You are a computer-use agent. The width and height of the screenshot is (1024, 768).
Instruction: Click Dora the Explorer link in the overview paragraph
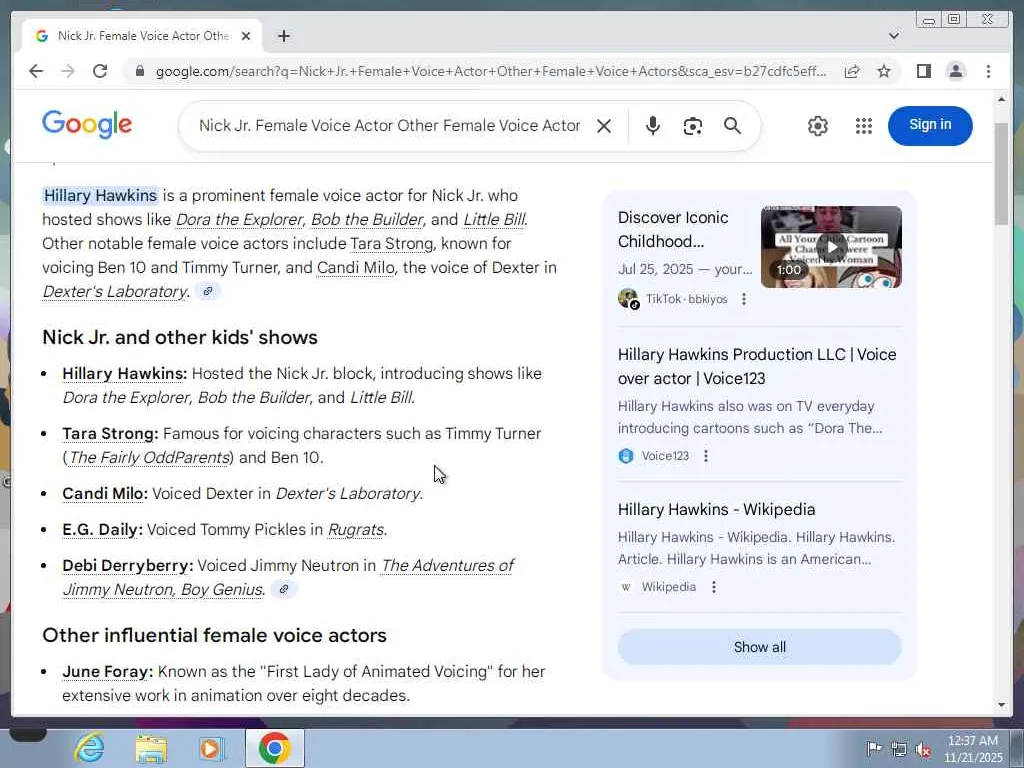point(240,219)
